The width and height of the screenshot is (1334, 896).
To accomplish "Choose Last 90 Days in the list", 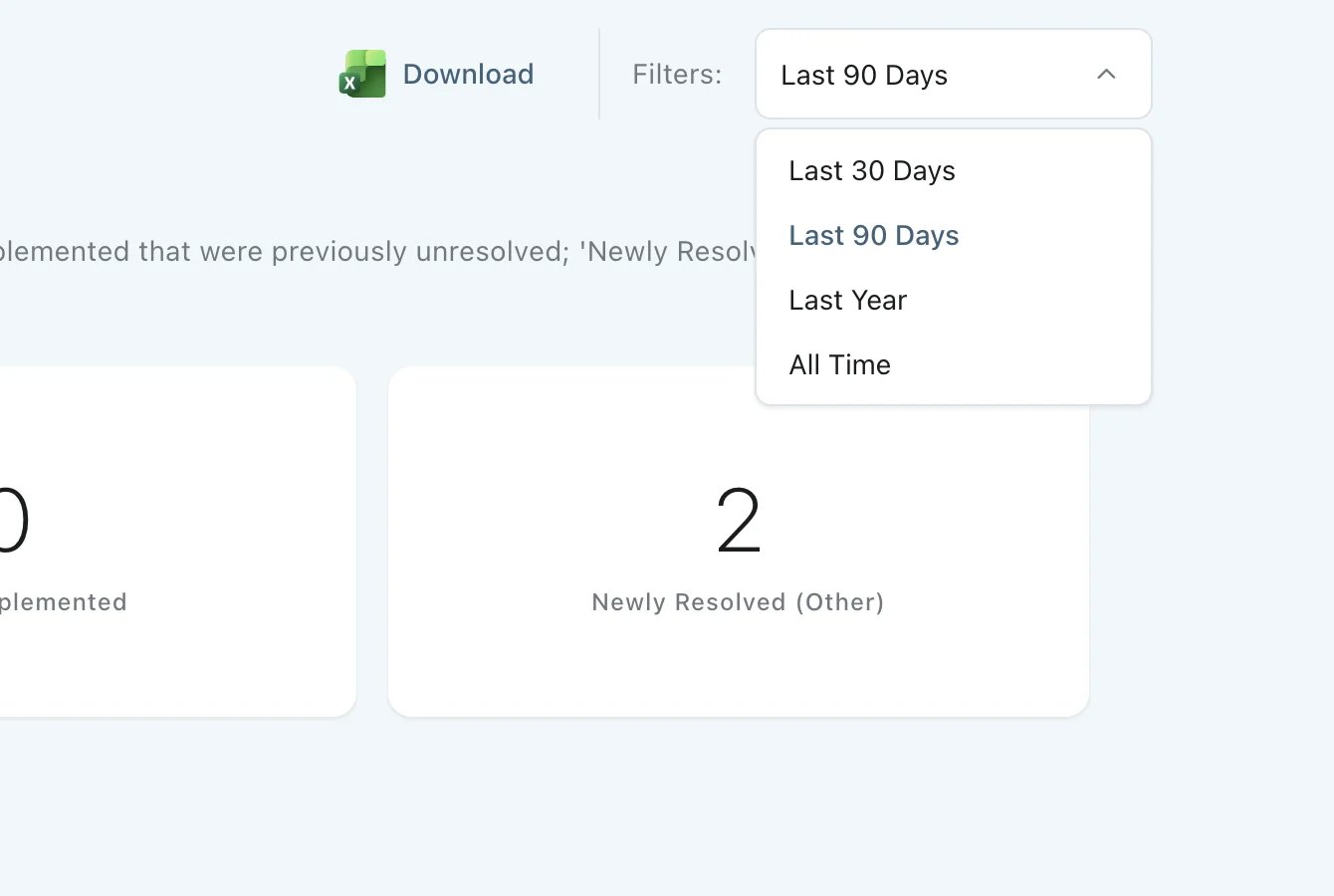I will click(954, 236).
